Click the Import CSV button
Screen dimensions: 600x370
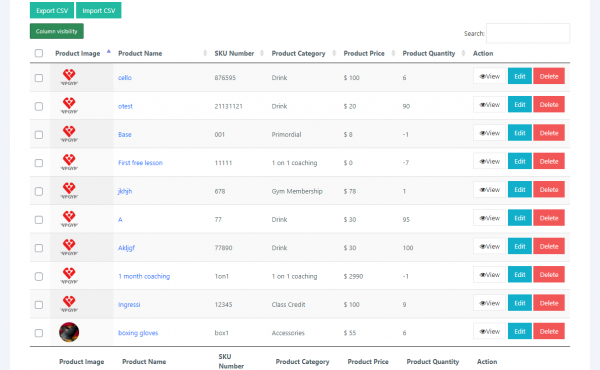point(99,10)
